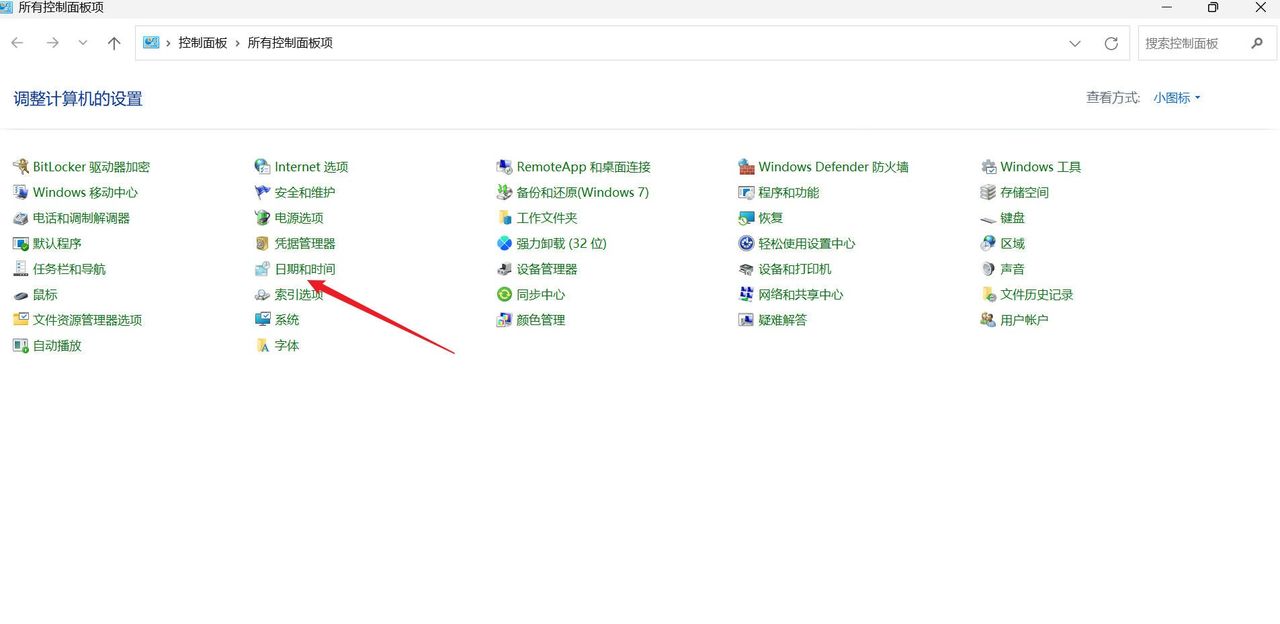Open the 任务栏和导航 icon

tap(21, 269)
